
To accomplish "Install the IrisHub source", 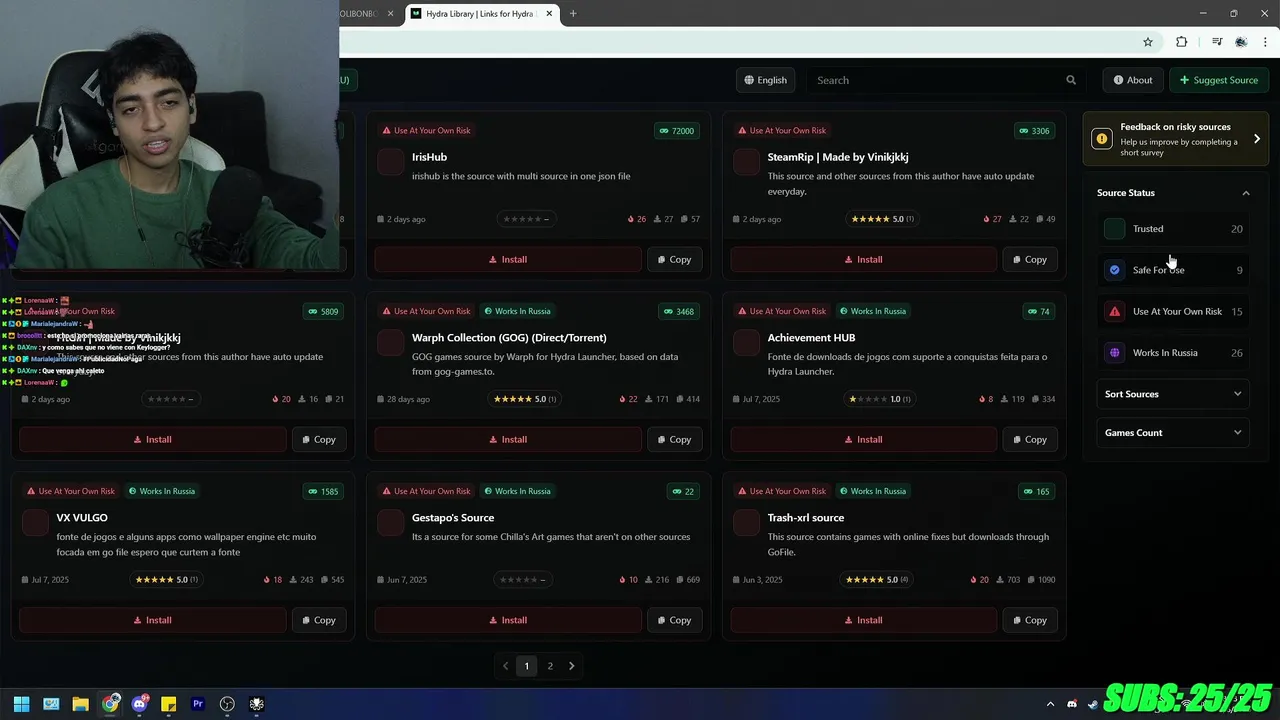I will click(508, 259).
